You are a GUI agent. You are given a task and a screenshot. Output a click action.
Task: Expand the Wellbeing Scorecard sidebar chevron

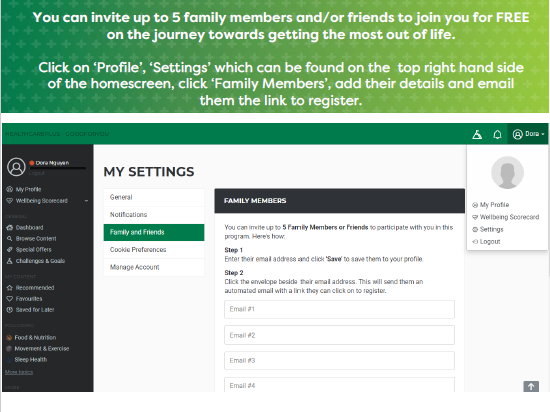click(x=86, y=201)
